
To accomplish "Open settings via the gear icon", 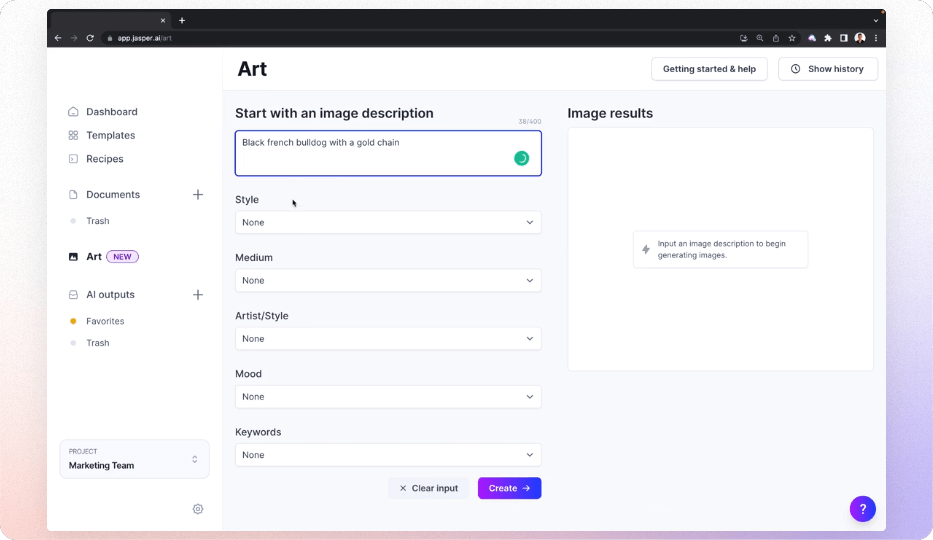I will pos(198,509).
